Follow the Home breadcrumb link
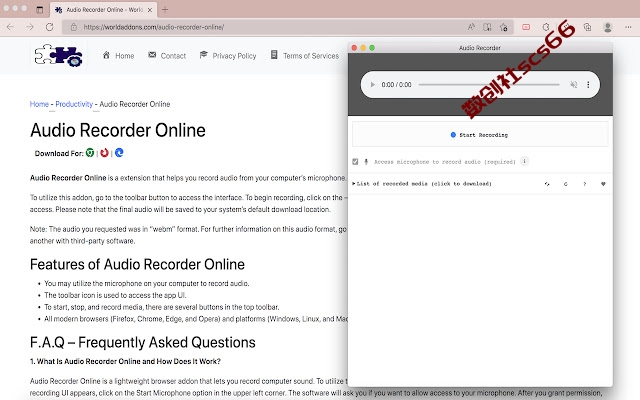The height and width of the screenshot is (400, 640). (39, 104)
